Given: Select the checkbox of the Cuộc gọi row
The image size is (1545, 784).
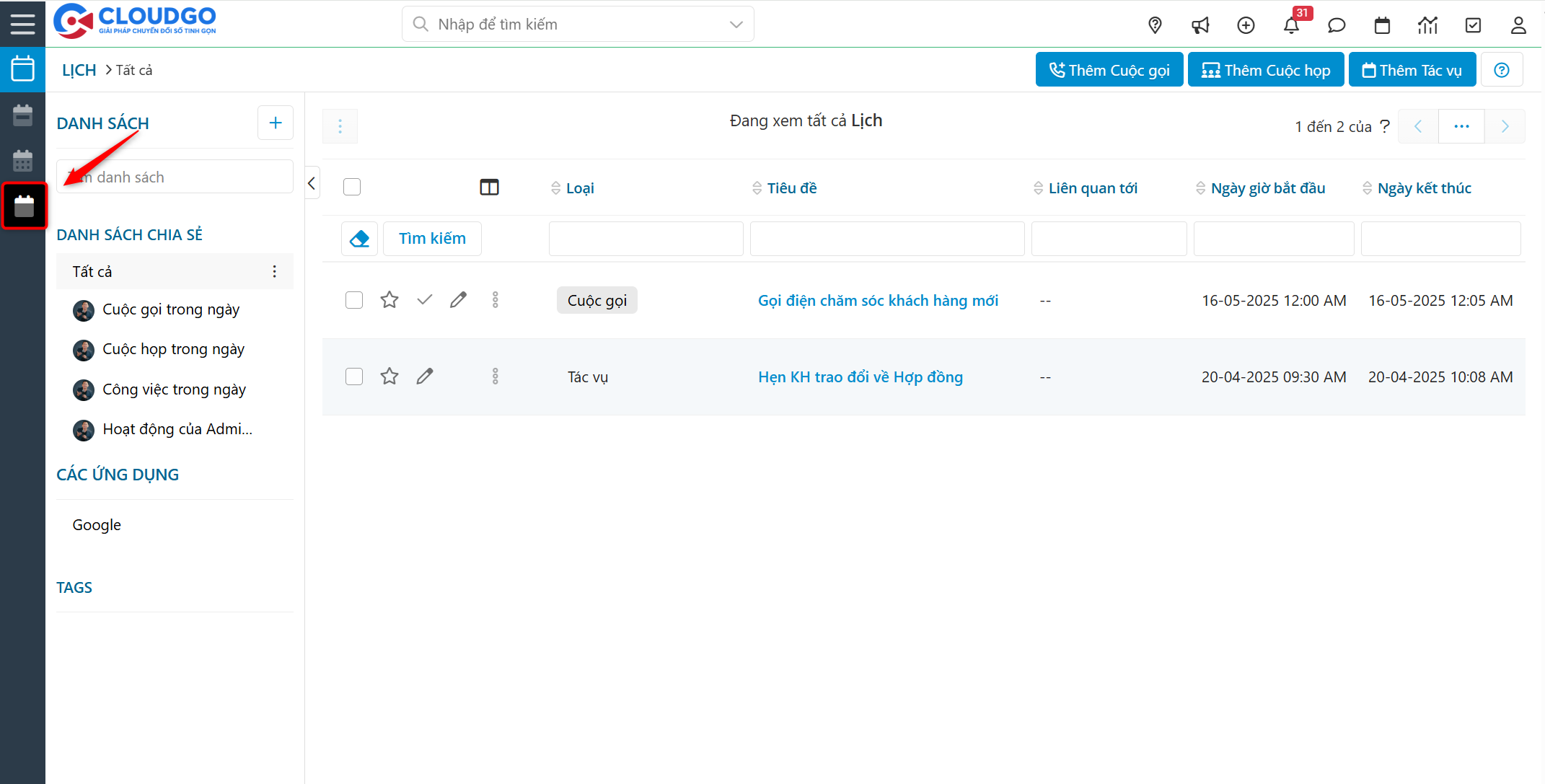Looking at the screenshot, I should 354,299.
